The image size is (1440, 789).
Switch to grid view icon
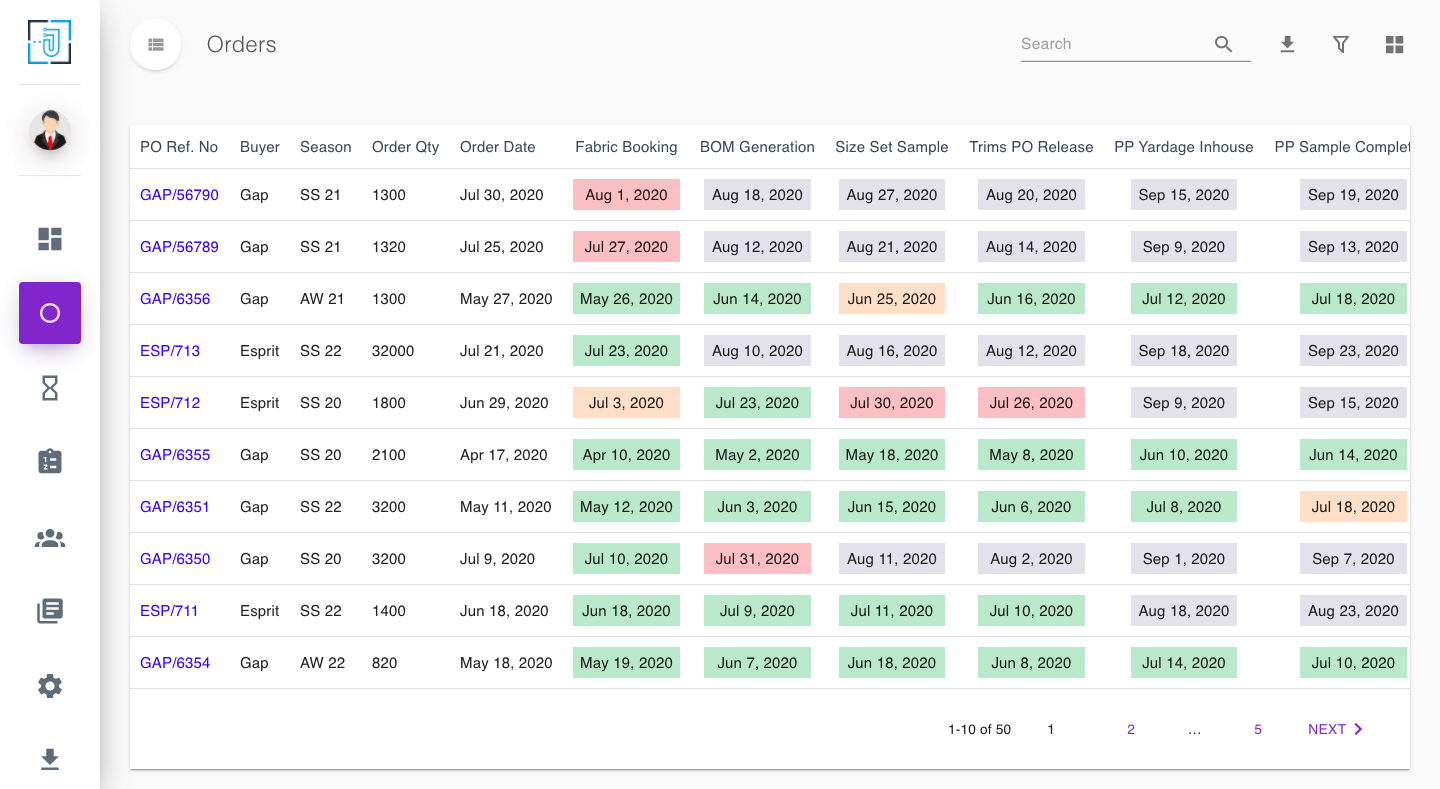[x=1395, y=44]
